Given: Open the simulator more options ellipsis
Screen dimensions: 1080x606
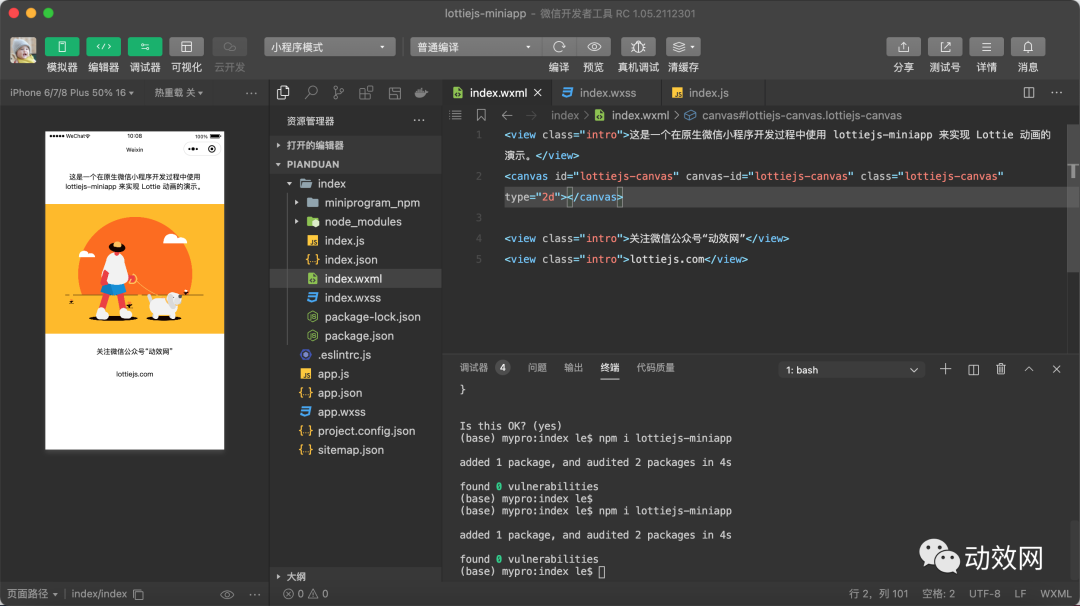Looking at the screenshot, I should (x=251, y=92).
